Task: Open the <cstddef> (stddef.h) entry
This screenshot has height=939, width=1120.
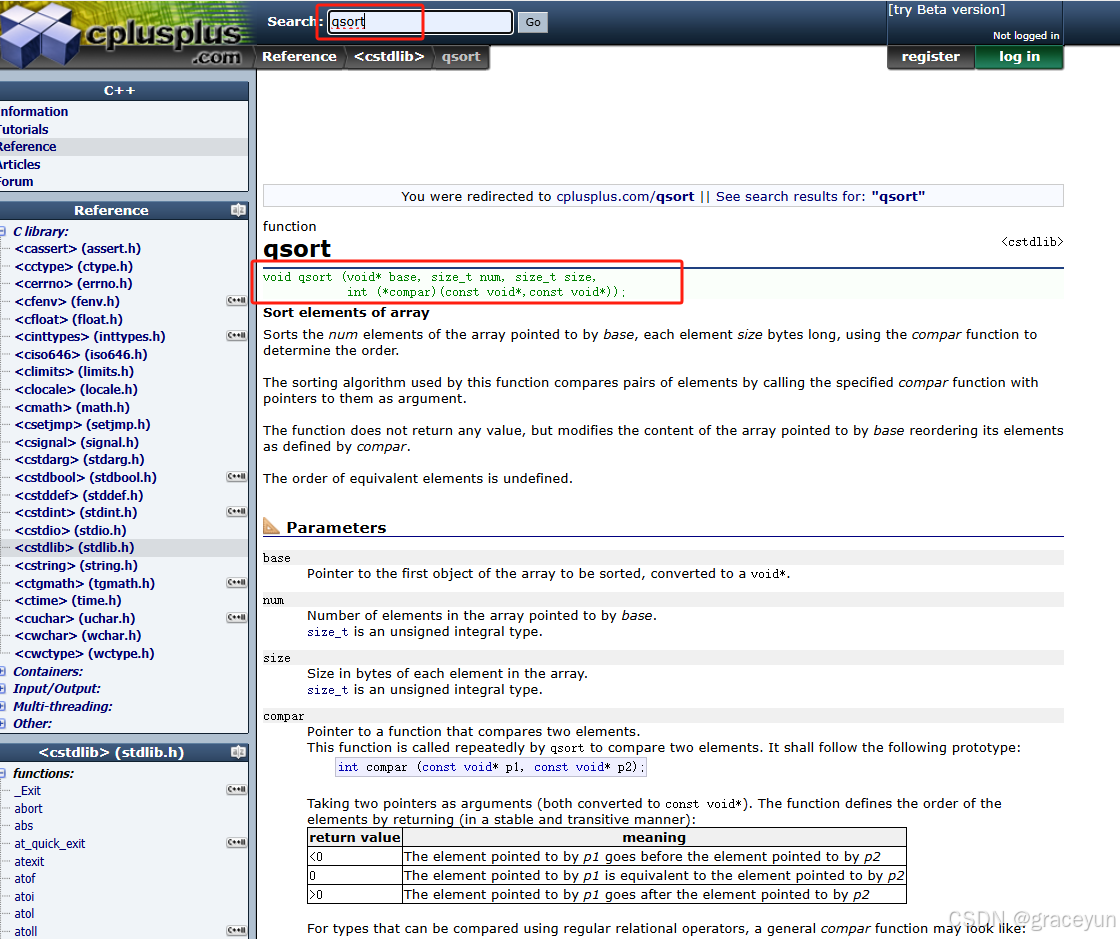Action: [79, 495]
